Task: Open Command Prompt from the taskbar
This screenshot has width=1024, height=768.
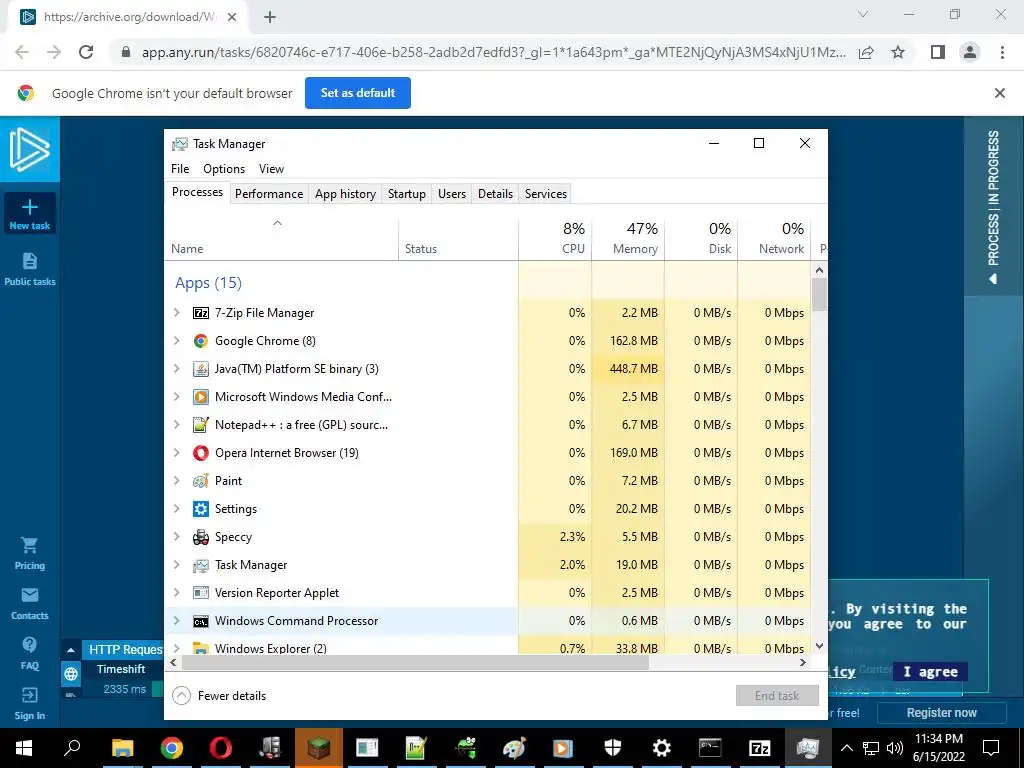Action: 710,748
